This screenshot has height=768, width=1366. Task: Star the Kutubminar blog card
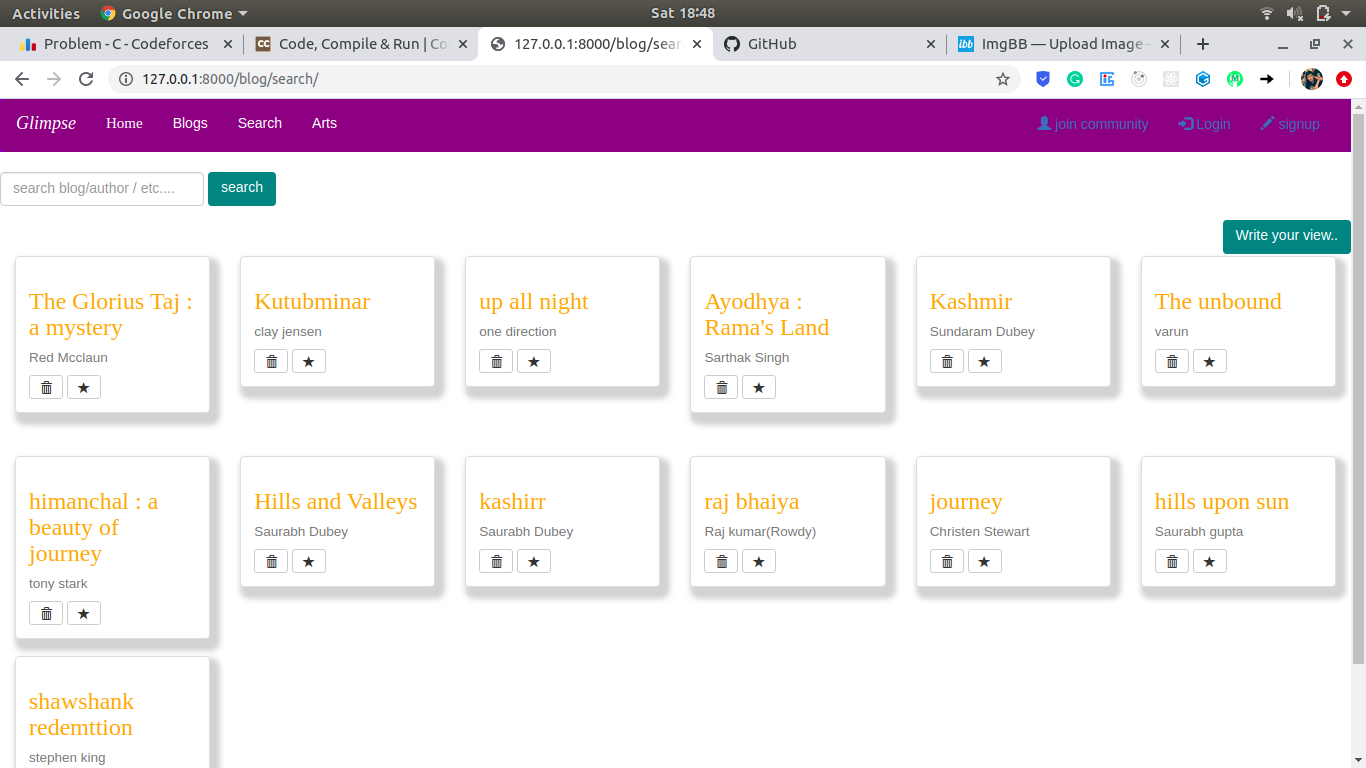pos(309,361)
